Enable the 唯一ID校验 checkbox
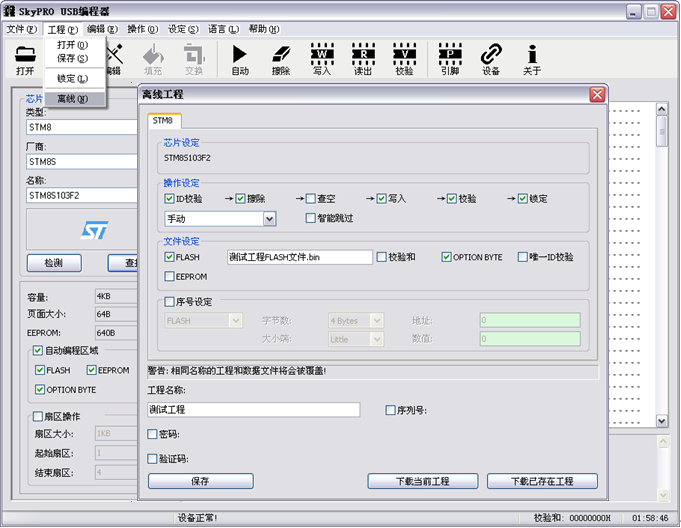 pyautogui.click(x=522, y=257)
